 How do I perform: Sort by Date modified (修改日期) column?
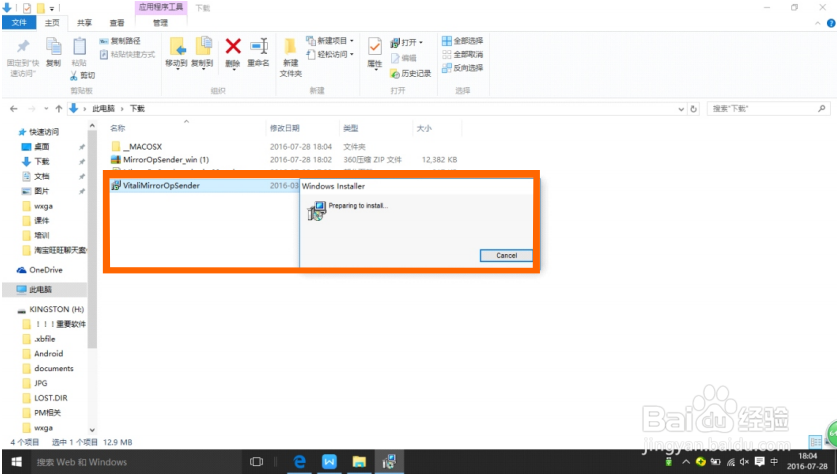285,128
